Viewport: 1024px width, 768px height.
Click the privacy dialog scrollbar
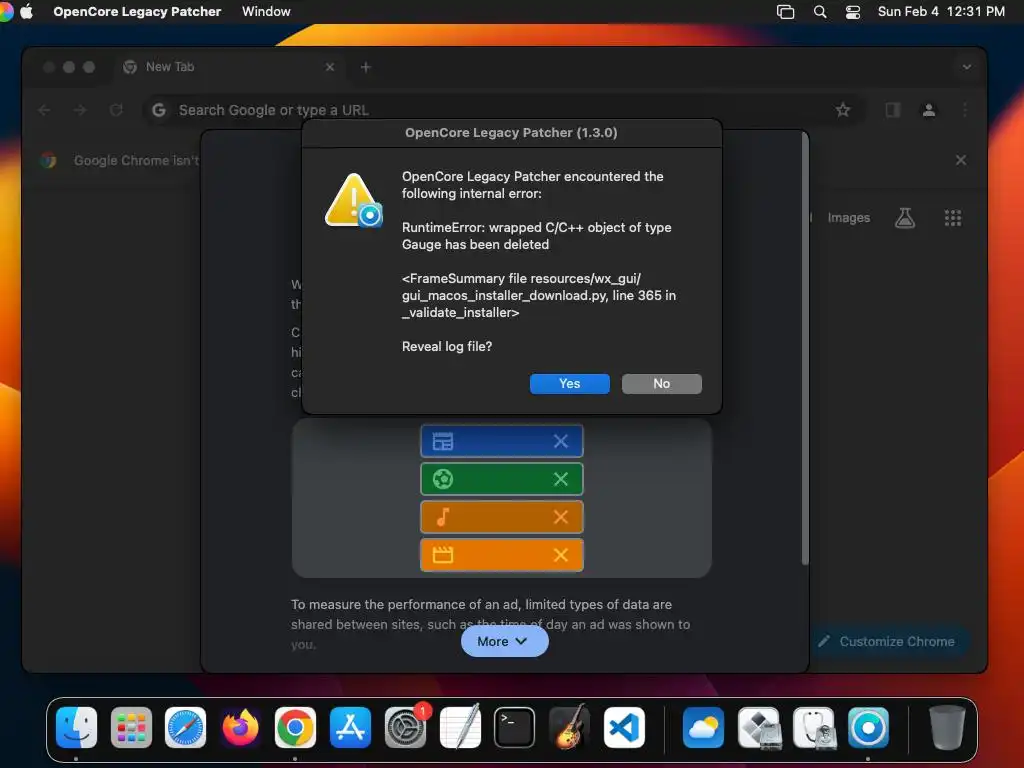[x=805, y=349]
